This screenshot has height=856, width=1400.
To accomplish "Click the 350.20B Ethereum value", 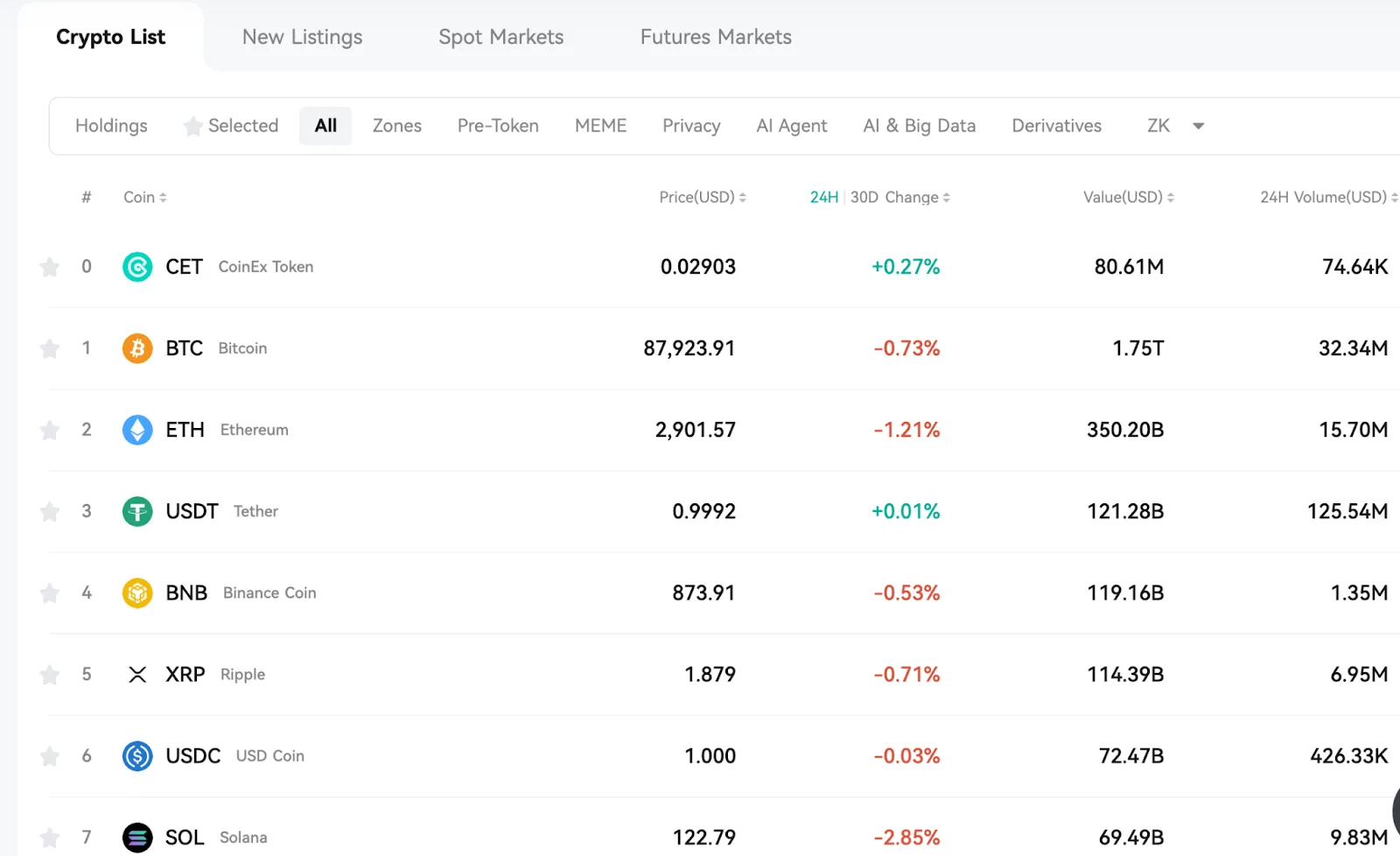I will (1125, 430).
